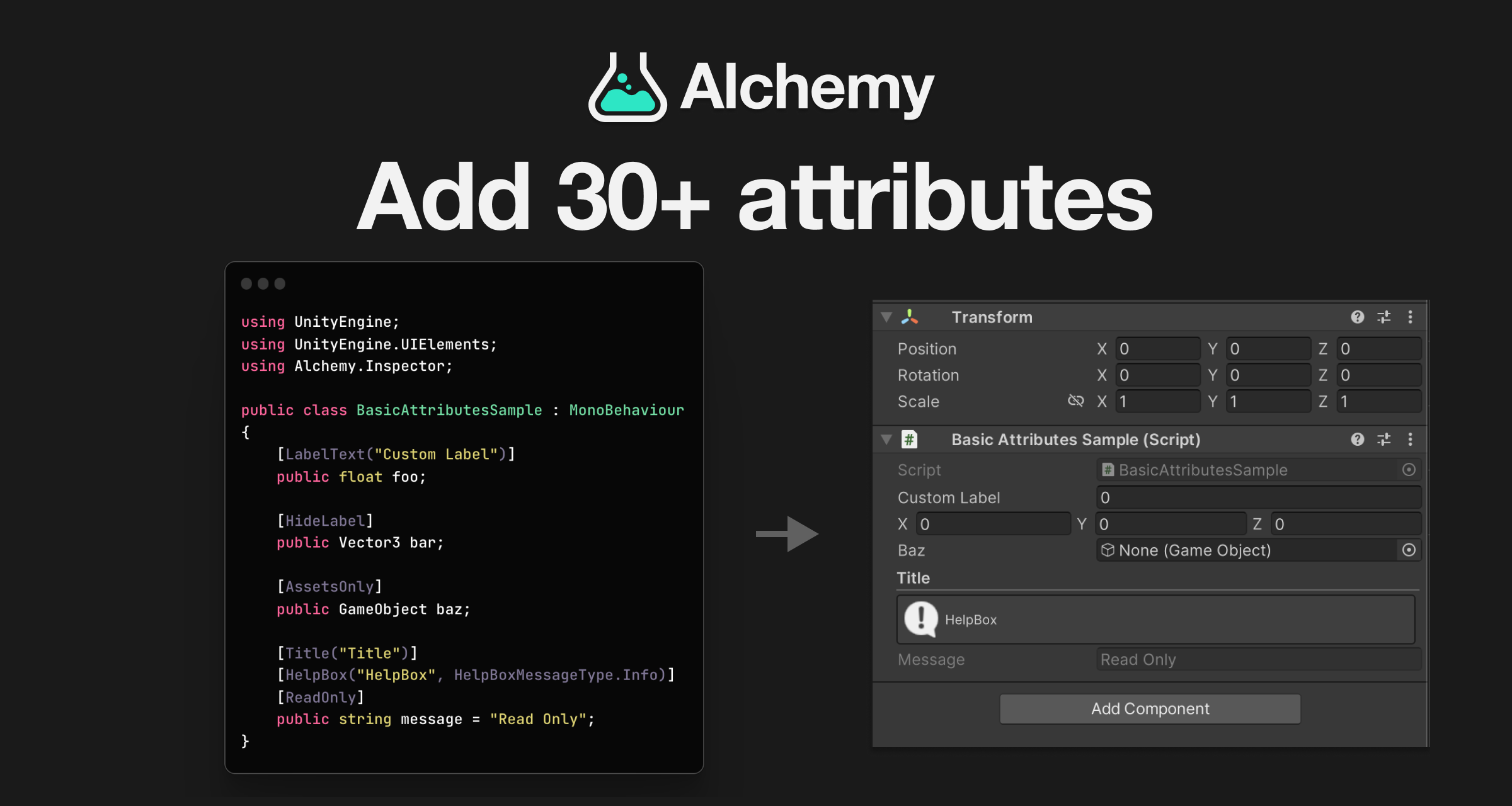The width and height of the screenshot is (1512, 806).
Task: Collapse the Basic Attributes Sample foldout
Action: point(886,440)
